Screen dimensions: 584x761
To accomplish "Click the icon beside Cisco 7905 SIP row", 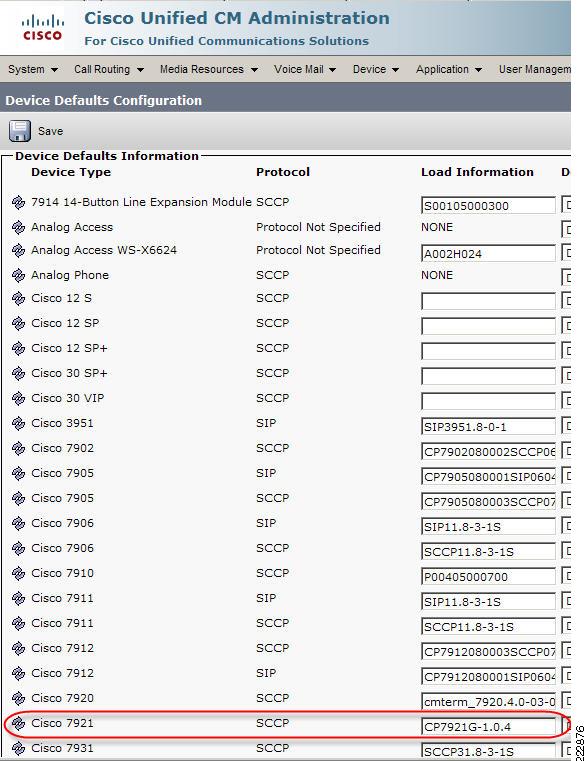I will pos(18,473).
